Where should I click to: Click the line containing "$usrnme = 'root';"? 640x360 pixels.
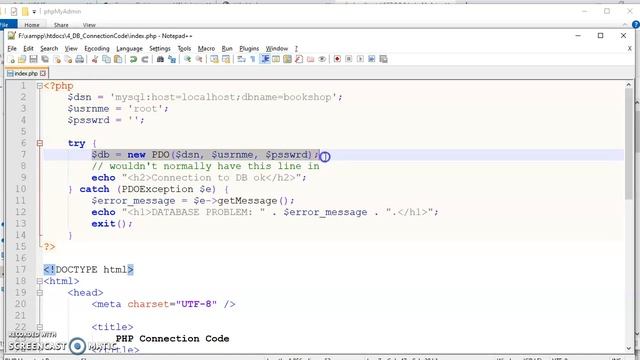[118, 109]
